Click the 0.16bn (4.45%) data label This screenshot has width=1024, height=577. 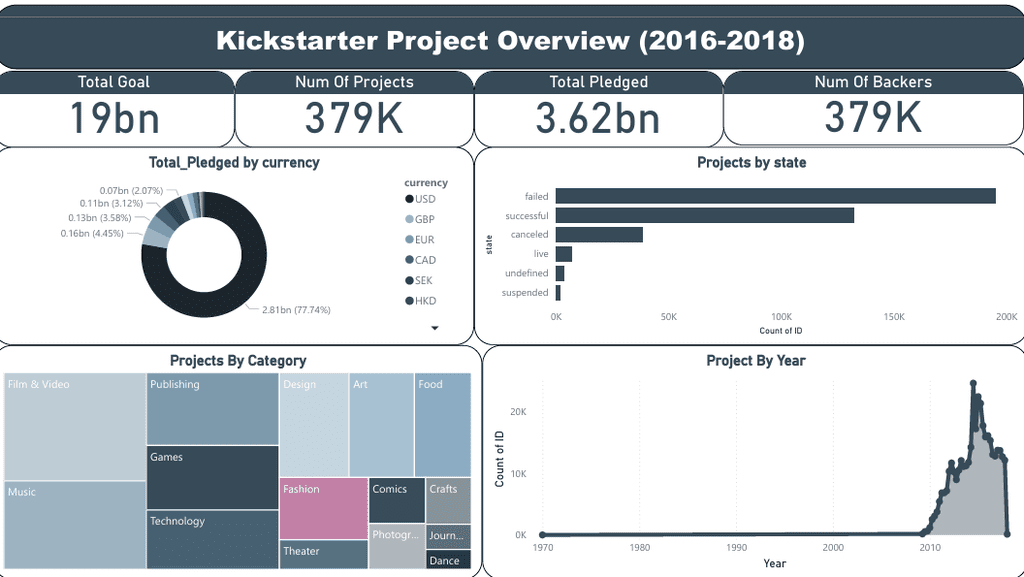pyautogui.click(x=92, y=233)
